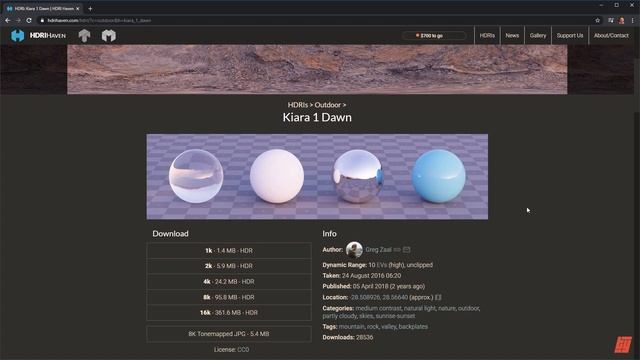Open the Chrome profile avatar
The image size is (640, 360).
pos(622,20)
